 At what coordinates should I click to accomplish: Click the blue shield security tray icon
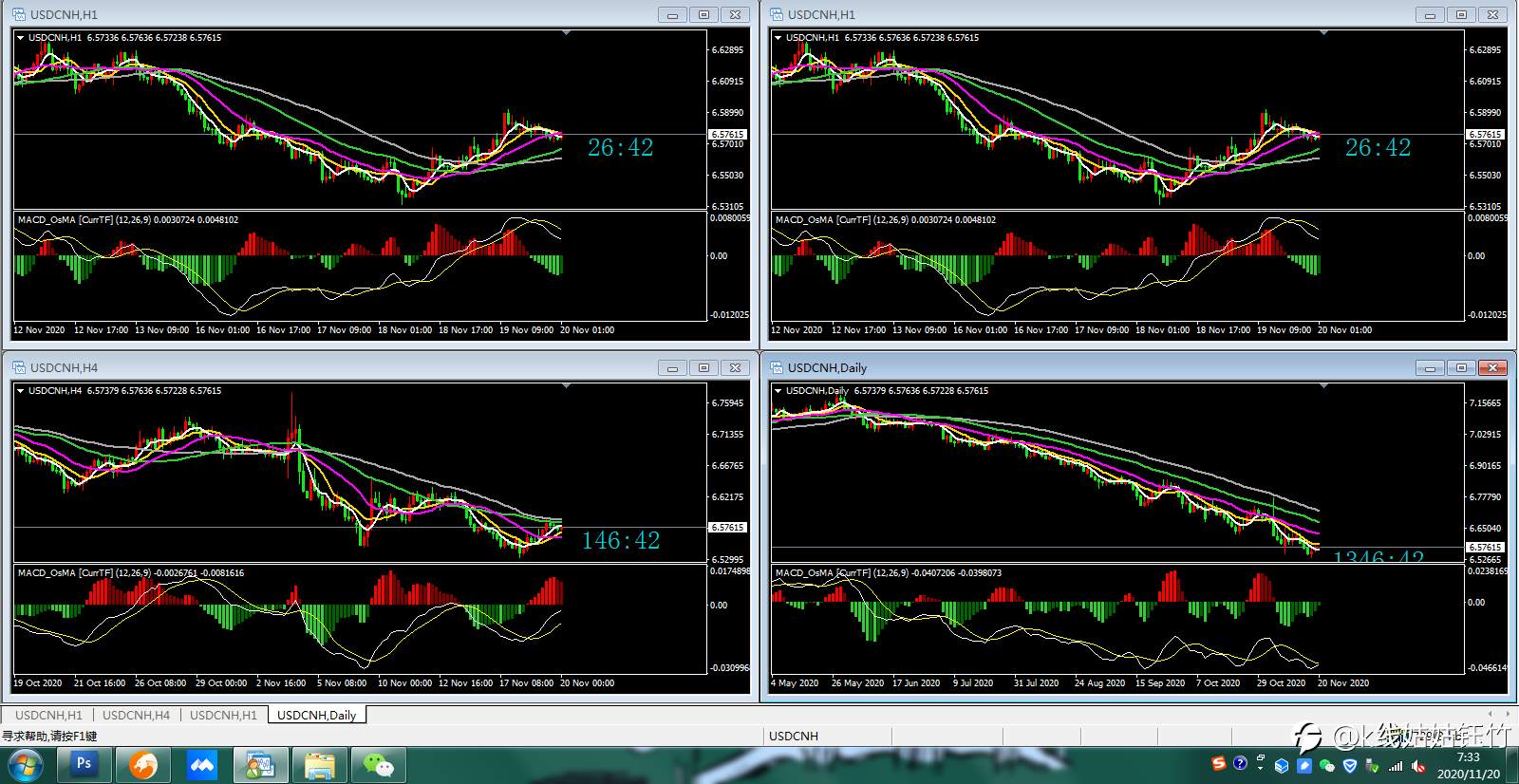[1350, 766]
